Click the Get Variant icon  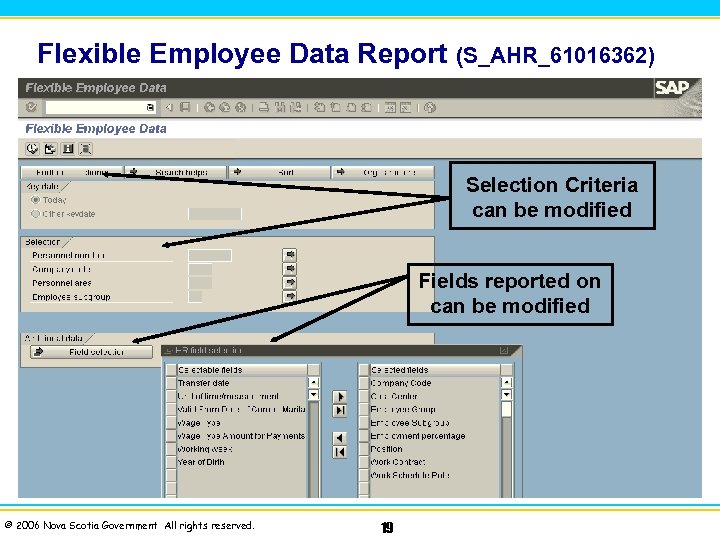click(50, 149)
